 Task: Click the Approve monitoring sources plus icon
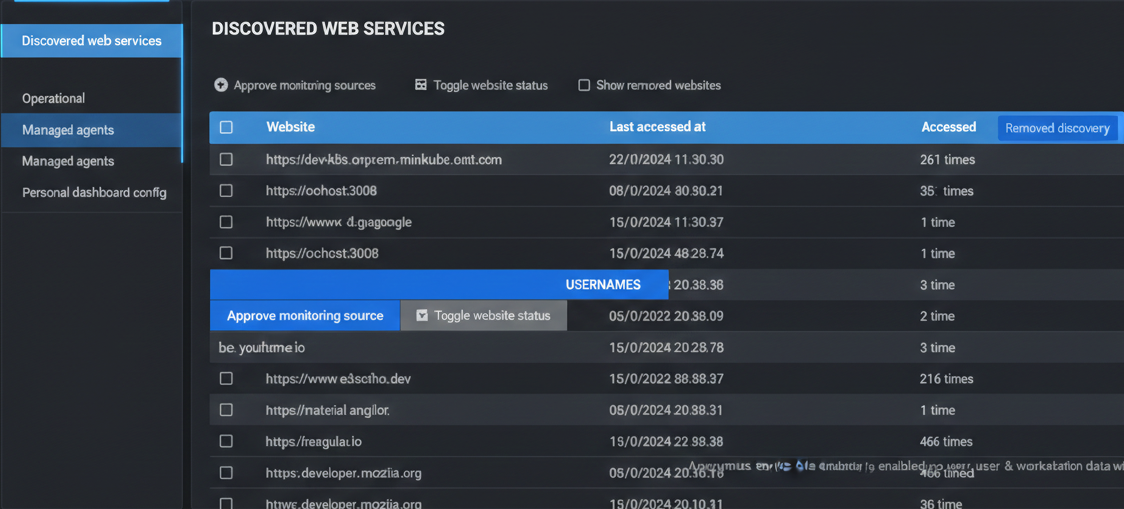[221, 85]
